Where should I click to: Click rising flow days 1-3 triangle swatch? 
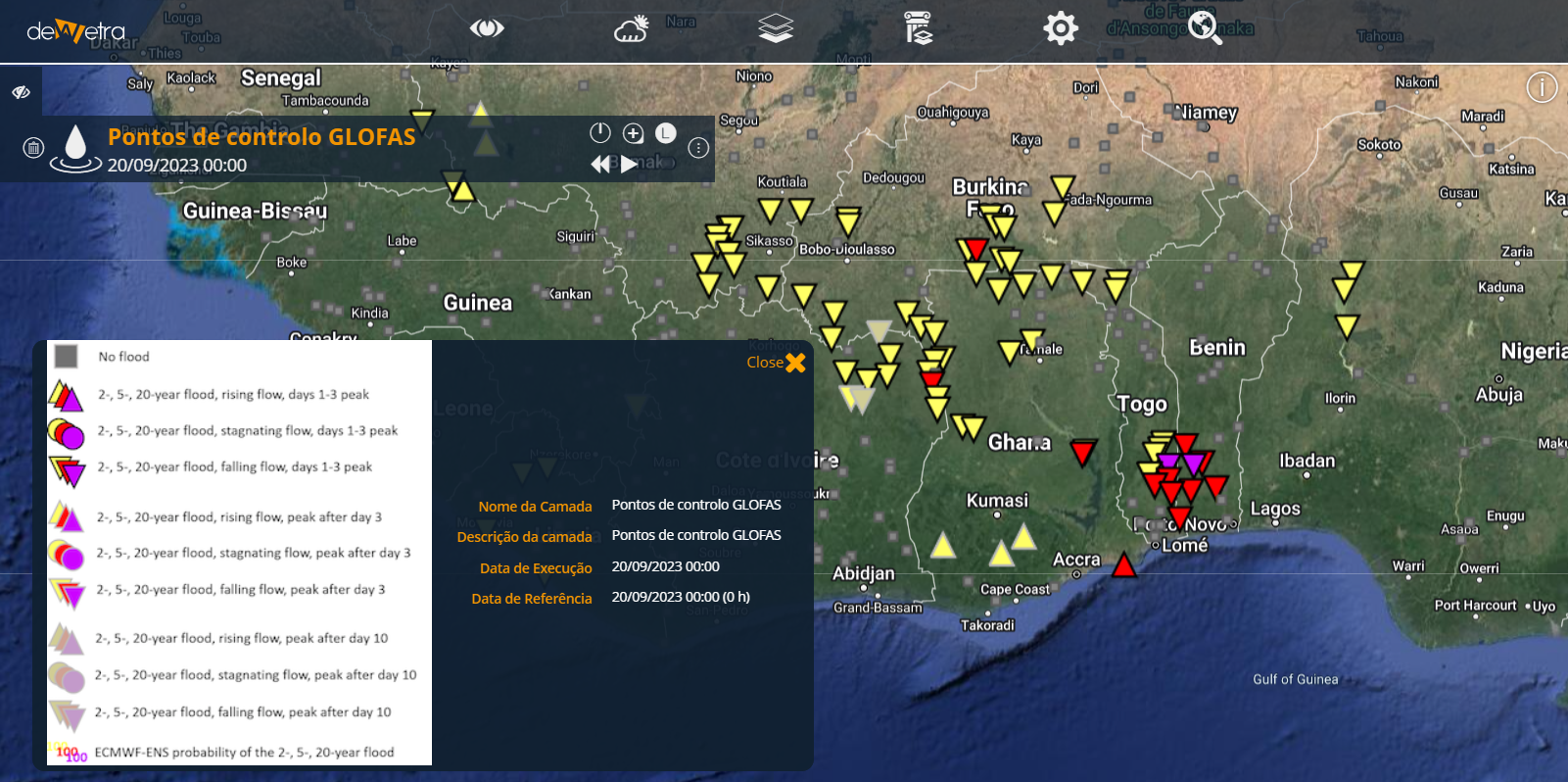pyautogui.click(x=66, y=395)
